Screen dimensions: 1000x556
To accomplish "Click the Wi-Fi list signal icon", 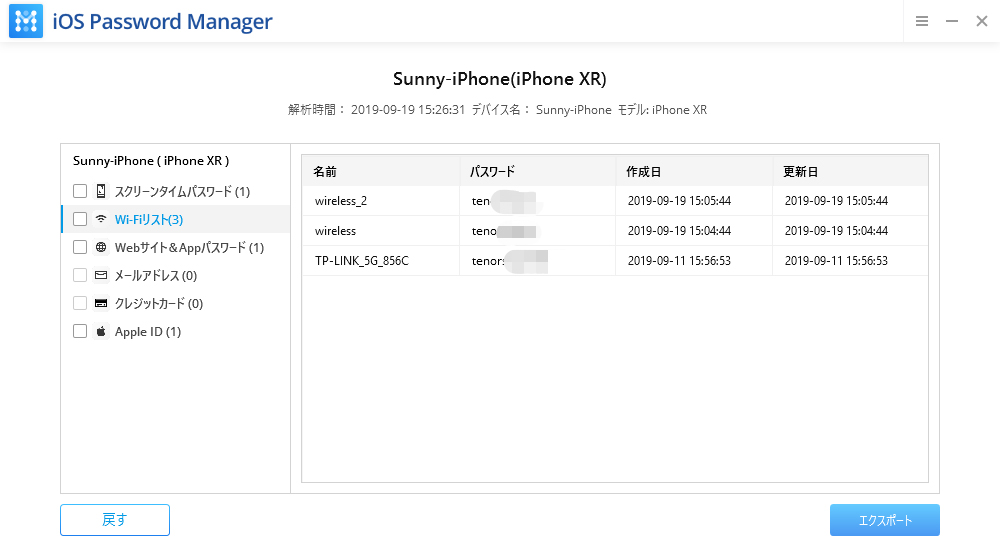I will (x=101, y=219).
